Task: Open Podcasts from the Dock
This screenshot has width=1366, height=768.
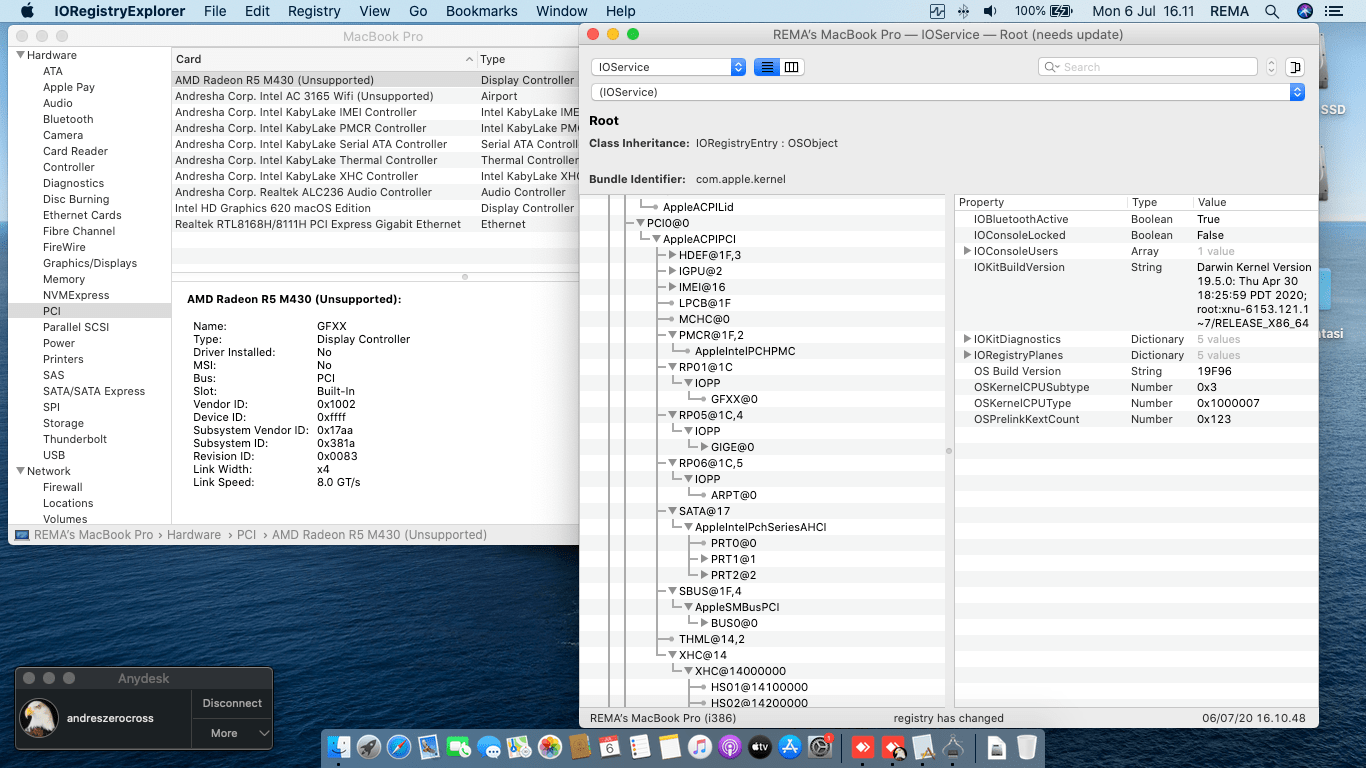Action: pos(730,747)
